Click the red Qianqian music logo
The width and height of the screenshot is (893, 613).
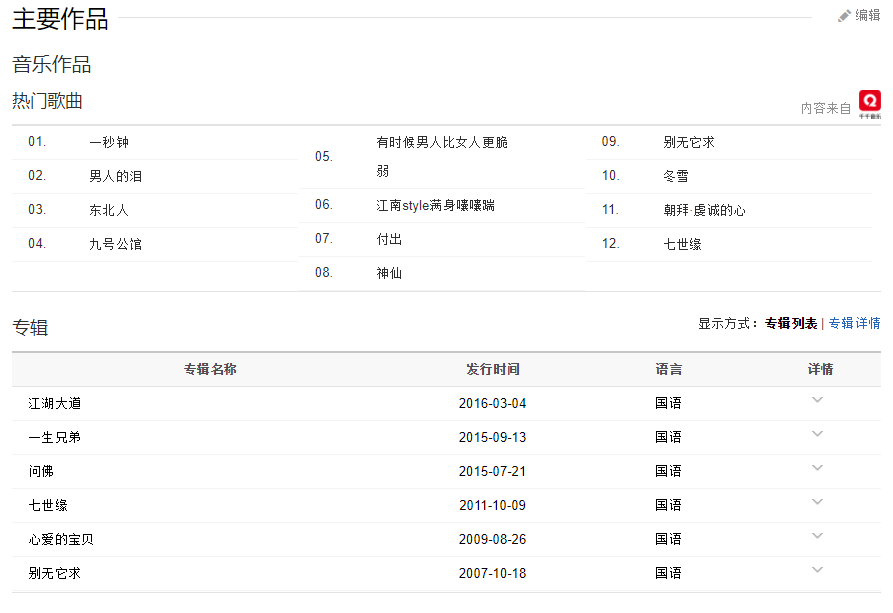click(869, 103)
